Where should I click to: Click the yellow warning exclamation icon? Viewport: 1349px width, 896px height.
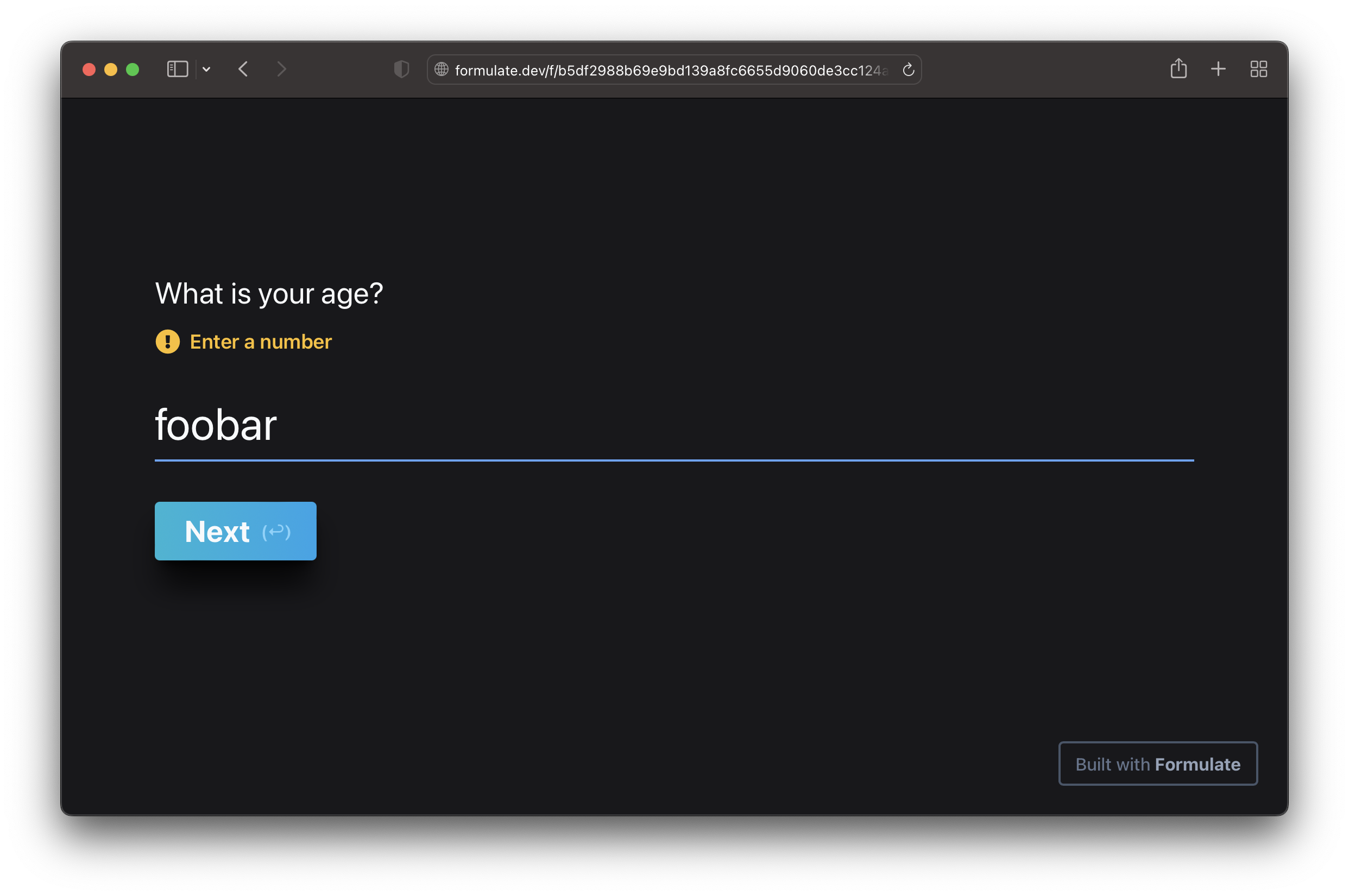(167, 342)
